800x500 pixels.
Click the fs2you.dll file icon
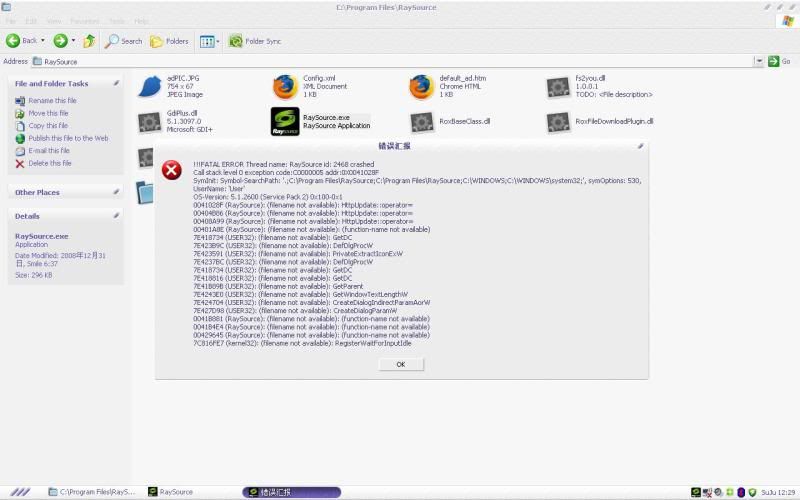558,87
